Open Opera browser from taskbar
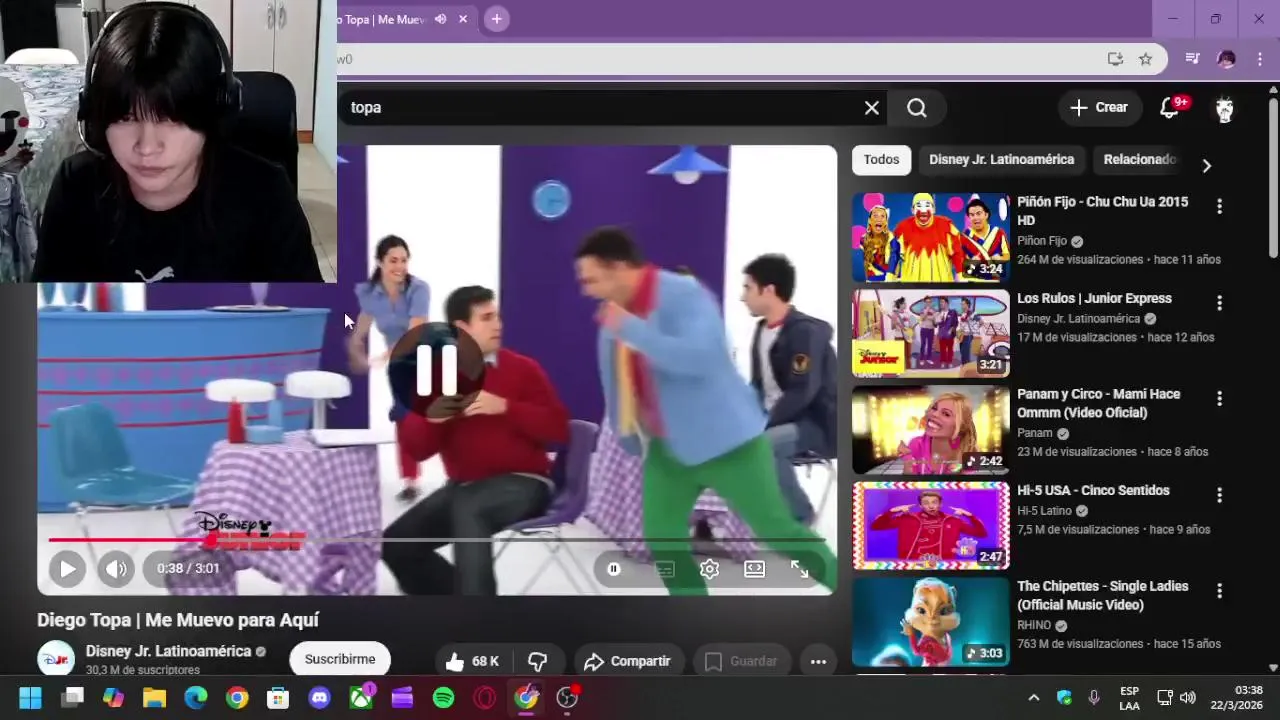The height and width of the screenshot is (720, 1280). [485, 698]
